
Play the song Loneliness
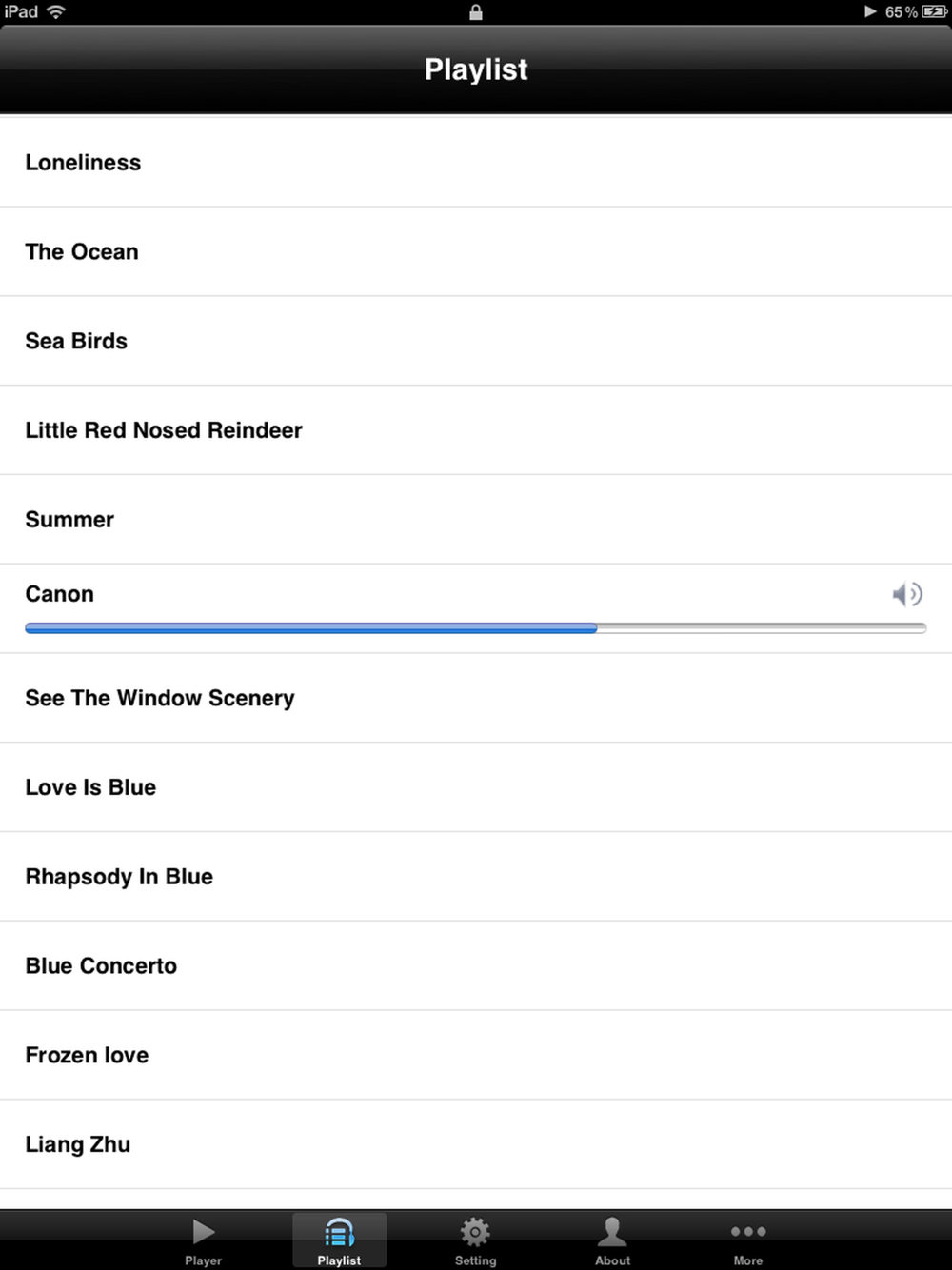[x=84, y=163]
